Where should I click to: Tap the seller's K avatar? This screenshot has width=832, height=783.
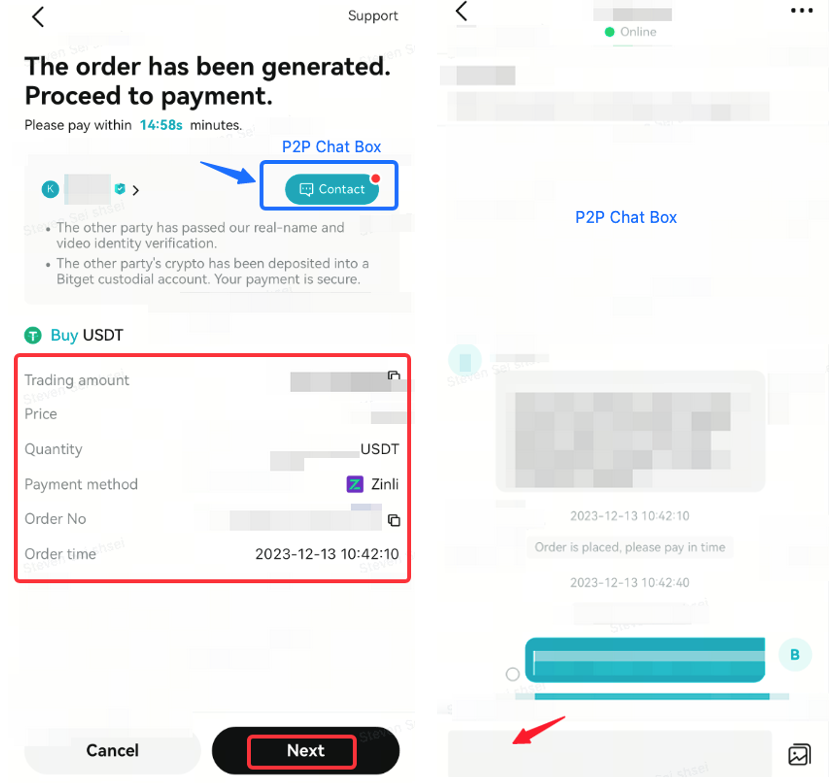(x=50, y=189)
